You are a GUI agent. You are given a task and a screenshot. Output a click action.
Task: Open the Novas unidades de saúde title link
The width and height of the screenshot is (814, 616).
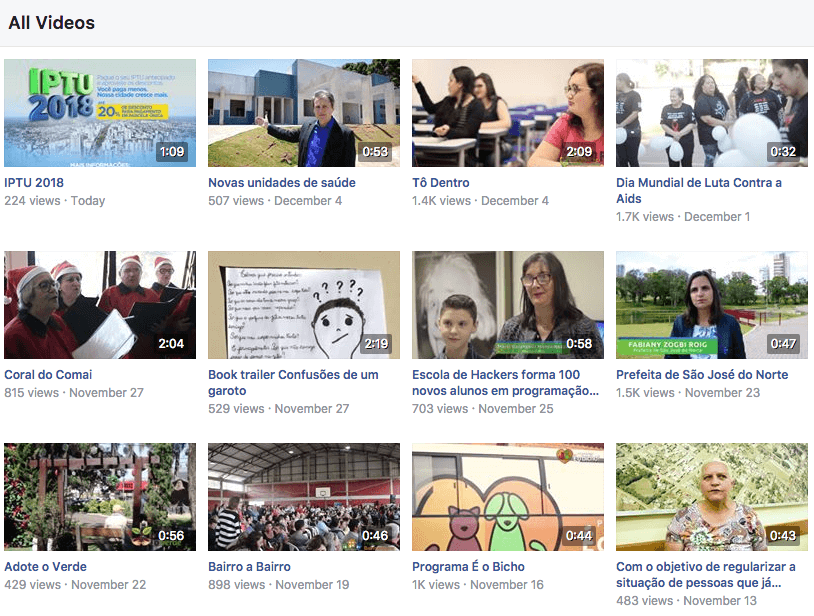282,183
